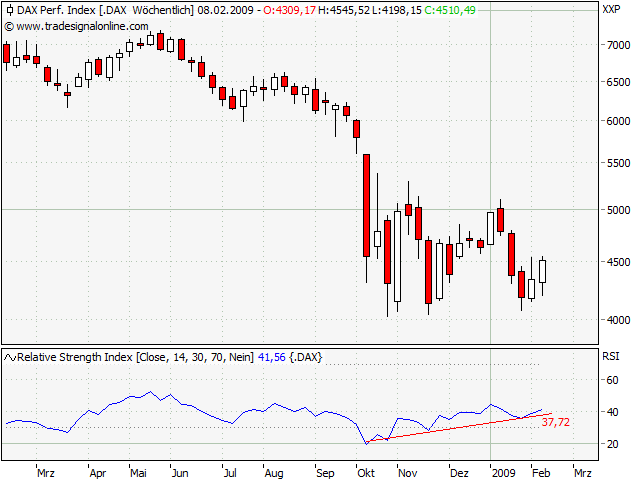
Task: Click the low value L:4198,15
Action: click(x=397, y=10)
